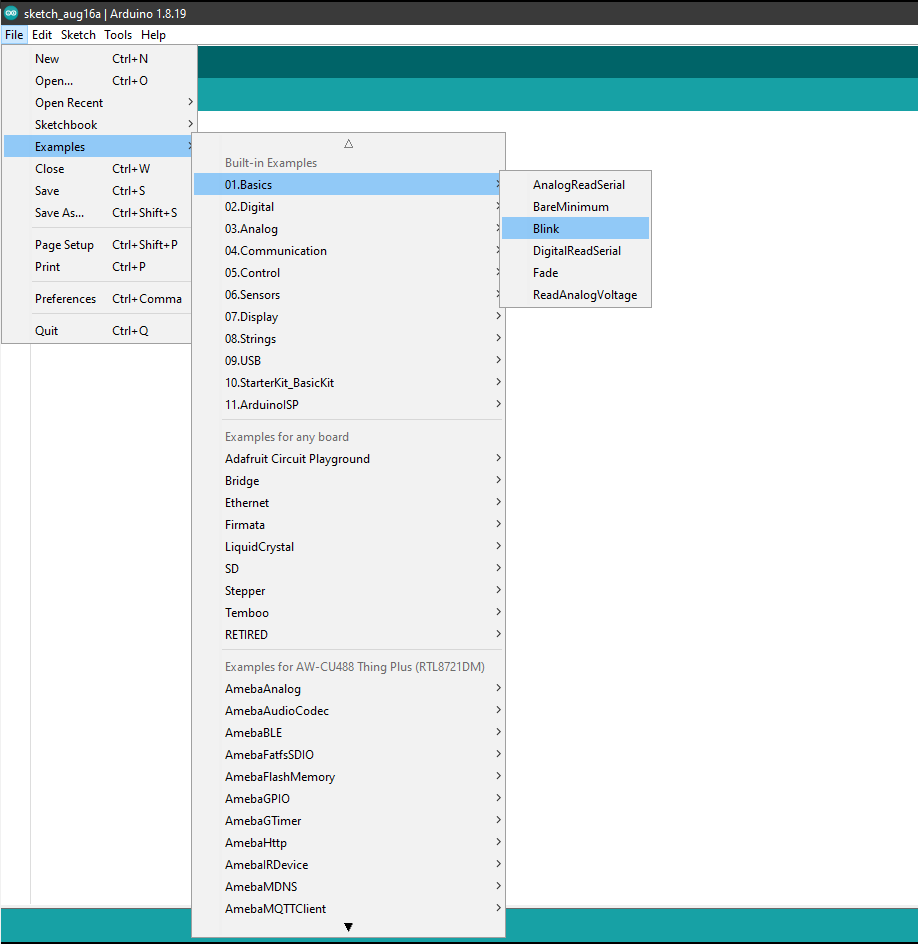Viewport: 918px width, 944px height.
Task: Open Preferences from the File menu
Action: [x=99, y=299]
